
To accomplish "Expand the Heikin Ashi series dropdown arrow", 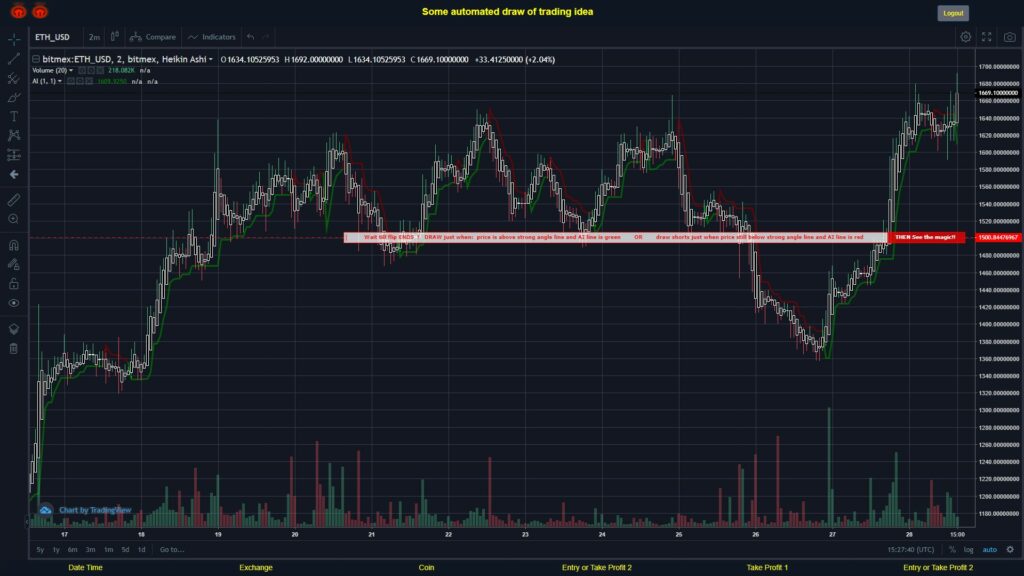I will coord(210,59).
